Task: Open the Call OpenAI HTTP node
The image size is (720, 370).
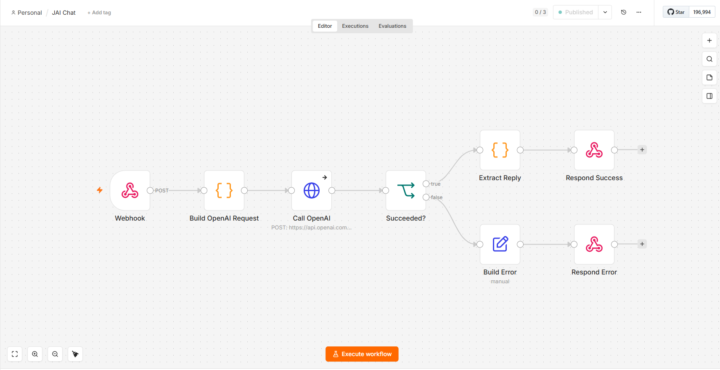Action: [311, 191]
